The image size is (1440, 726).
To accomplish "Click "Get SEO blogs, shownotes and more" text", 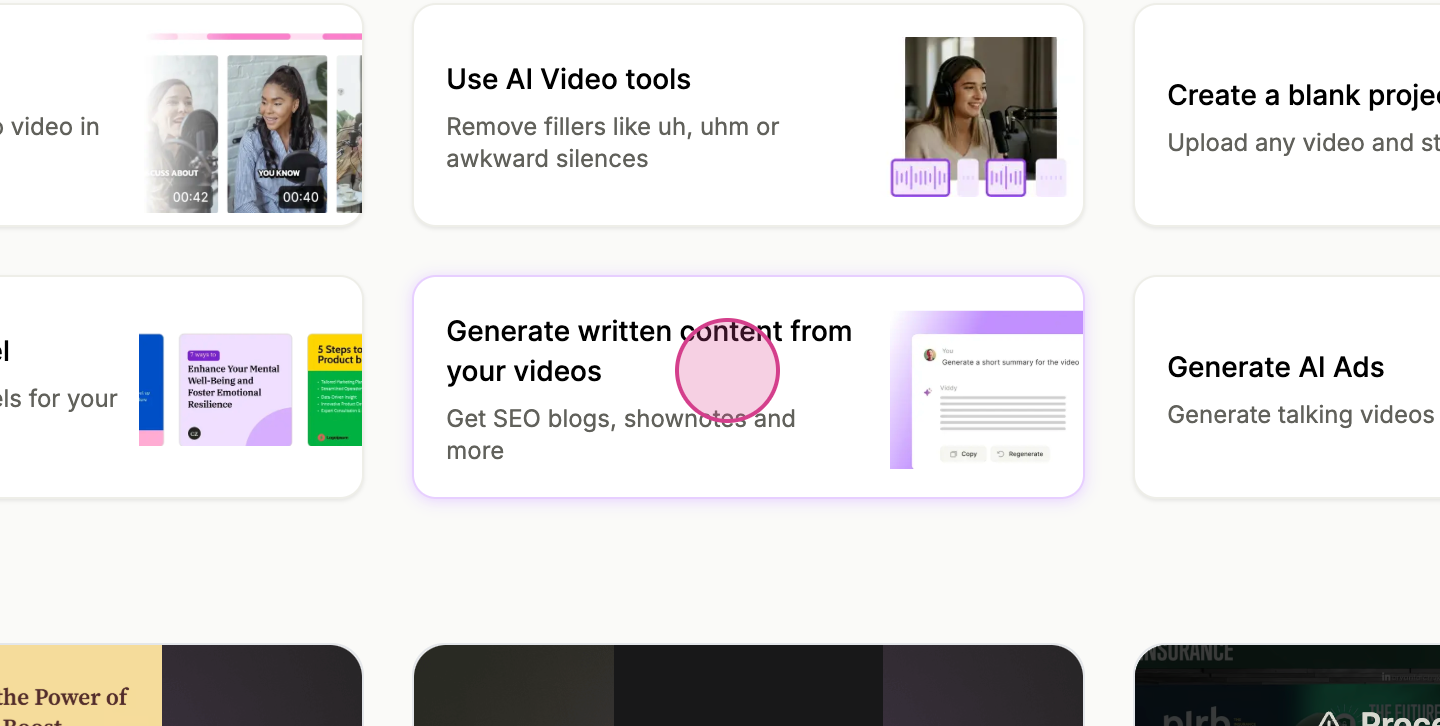I will [x=621, y=434].
